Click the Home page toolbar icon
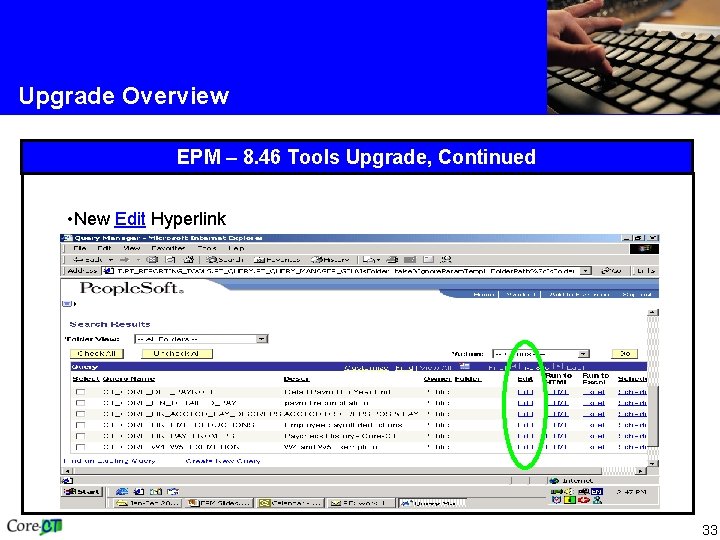Screen dimensions: 720x540 [x=188, y=259]
